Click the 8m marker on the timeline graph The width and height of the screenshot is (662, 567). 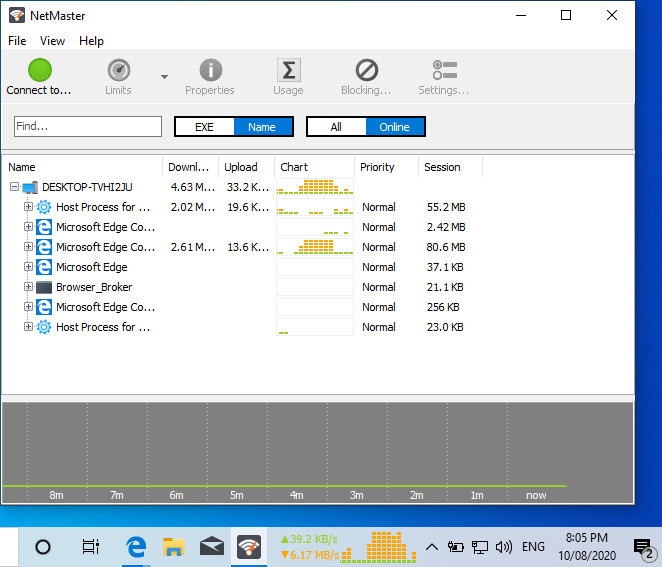57,495
